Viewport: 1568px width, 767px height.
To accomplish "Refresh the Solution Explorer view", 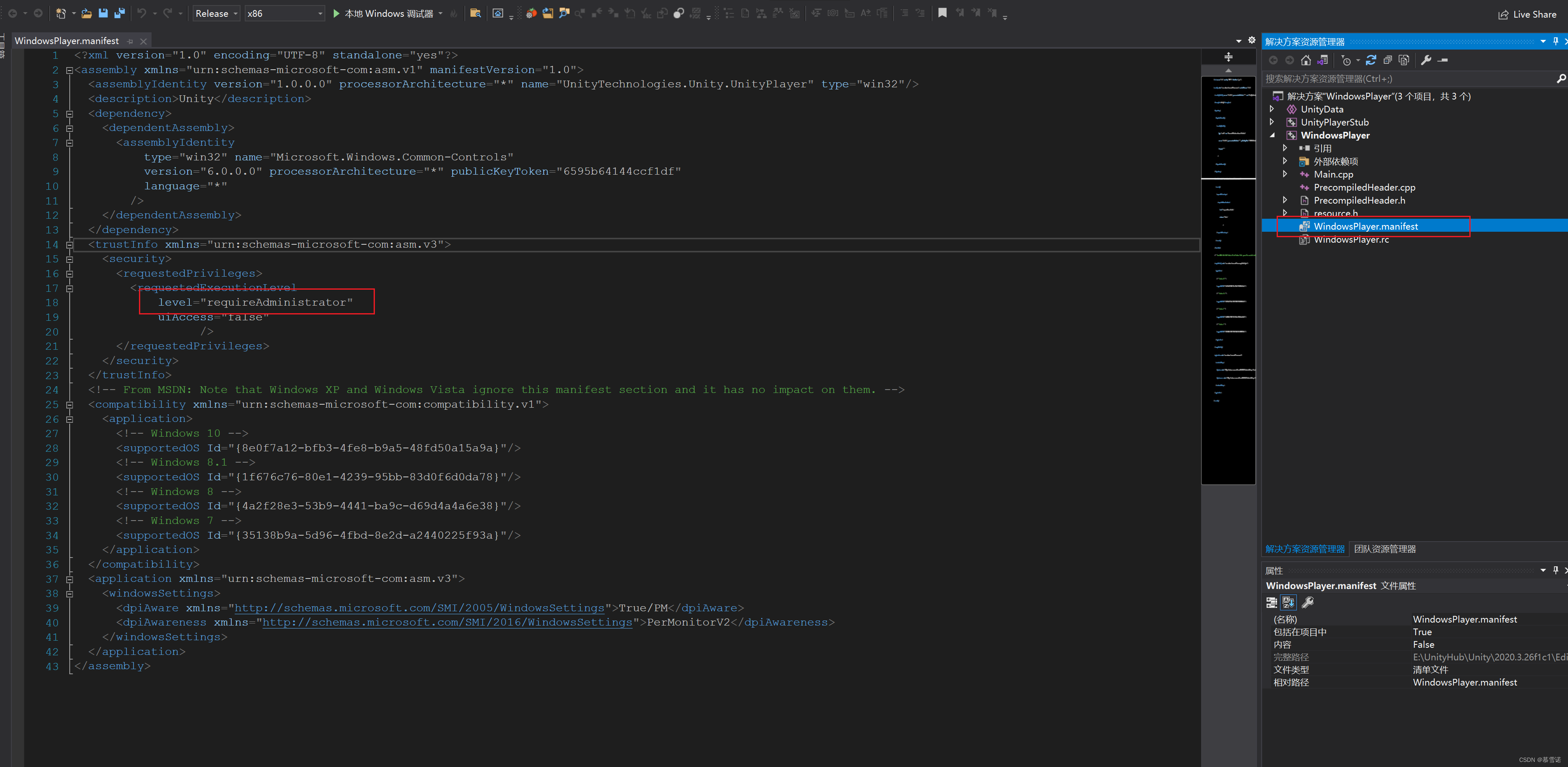I will click(x=1371, y=60).
